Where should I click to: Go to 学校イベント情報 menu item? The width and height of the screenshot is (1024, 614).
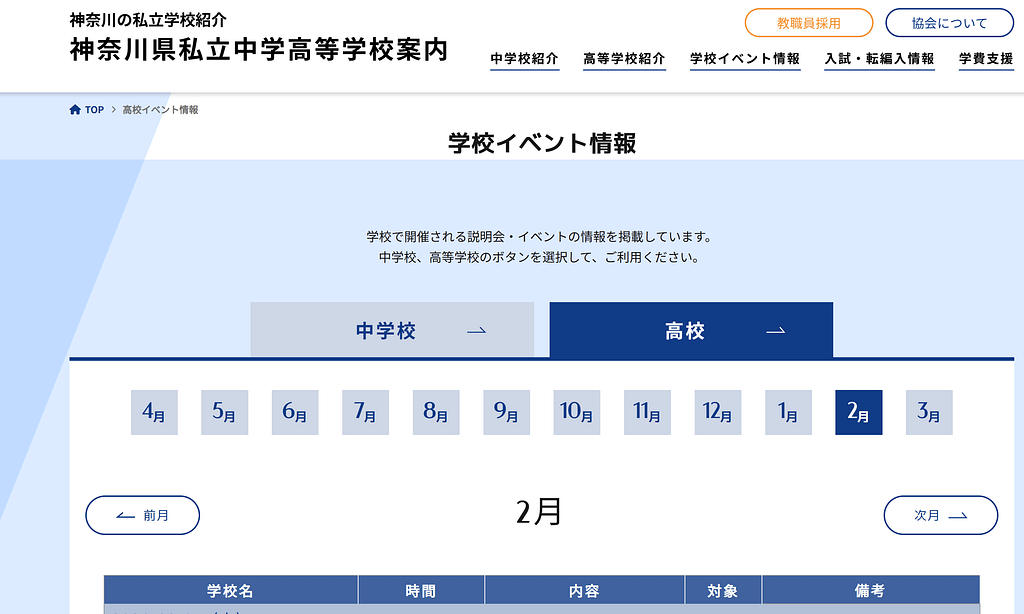pos(745,59)
